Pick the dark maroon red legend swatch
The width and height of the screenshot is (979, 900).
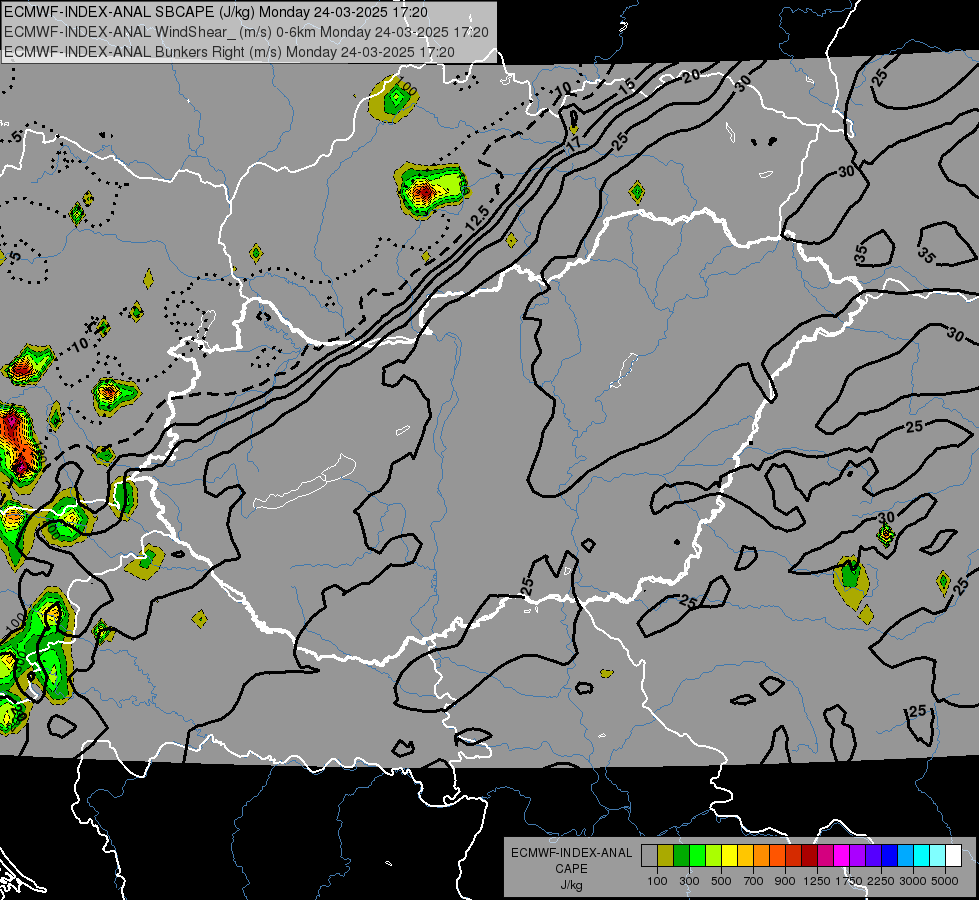tap(809, 856)
